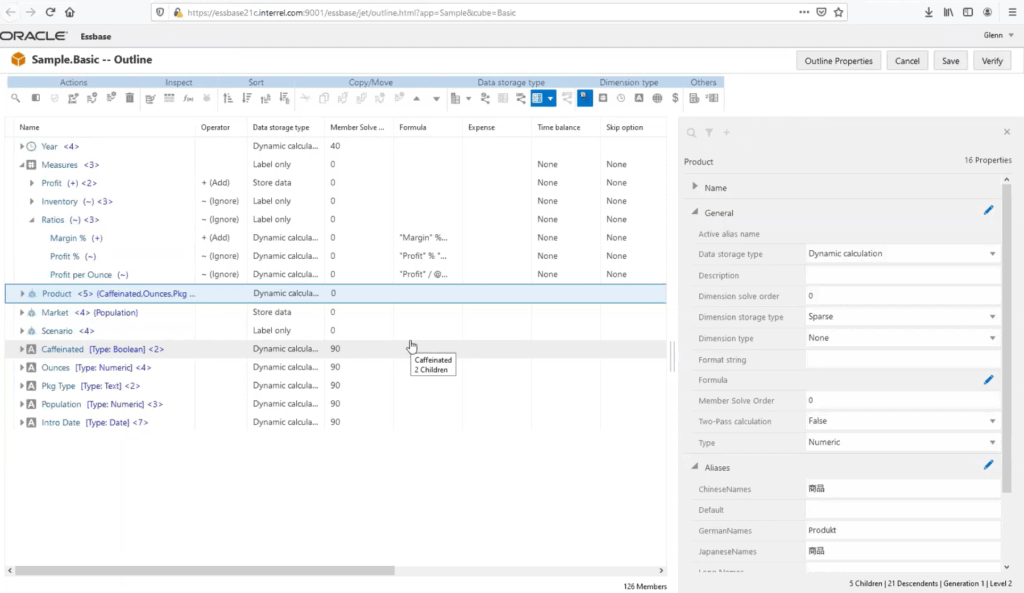Click the delete member trash icon

point(129,98)
